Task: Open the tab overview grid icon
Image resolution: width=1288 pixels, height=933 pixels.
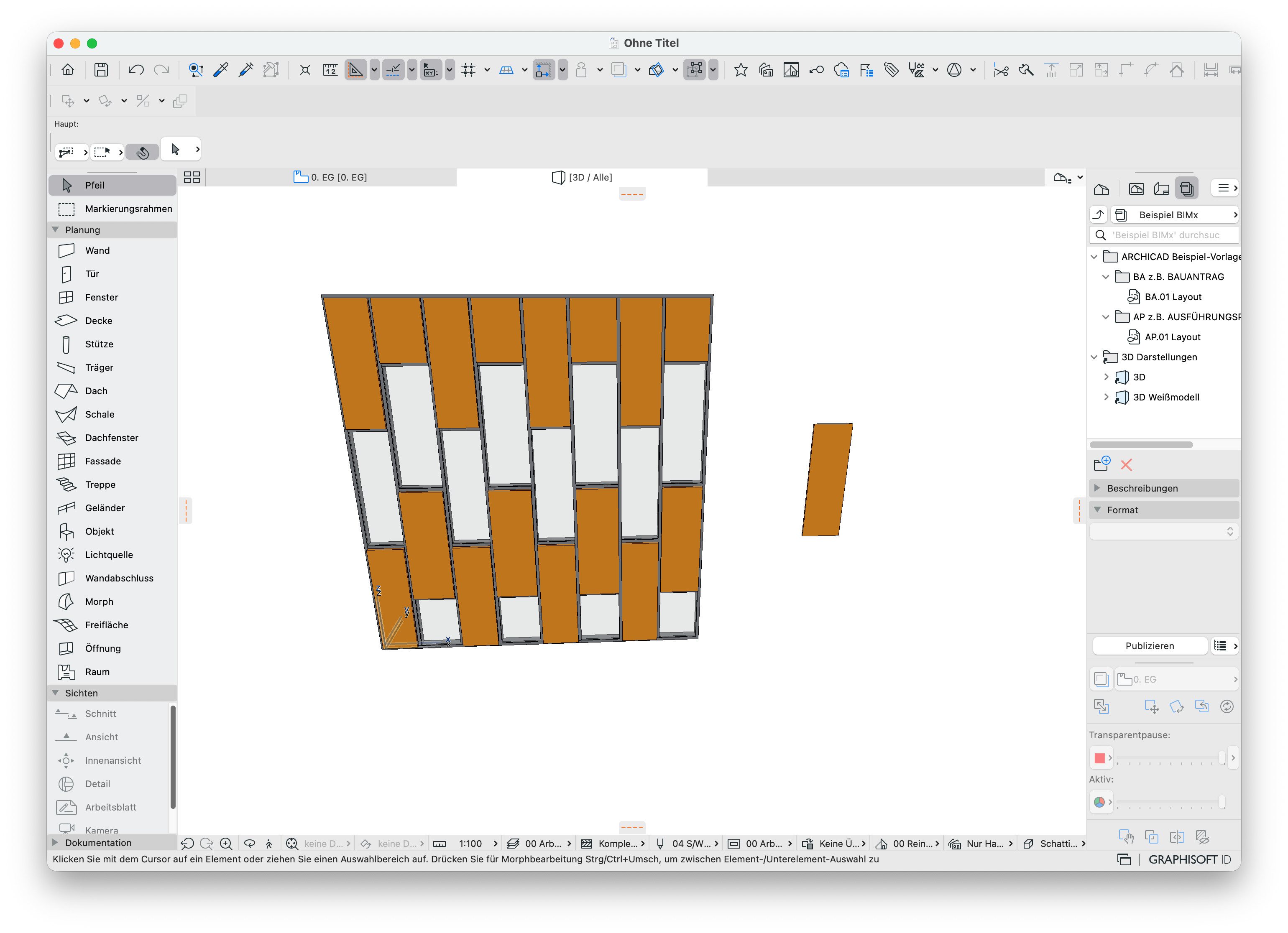Action: [192, 178]
